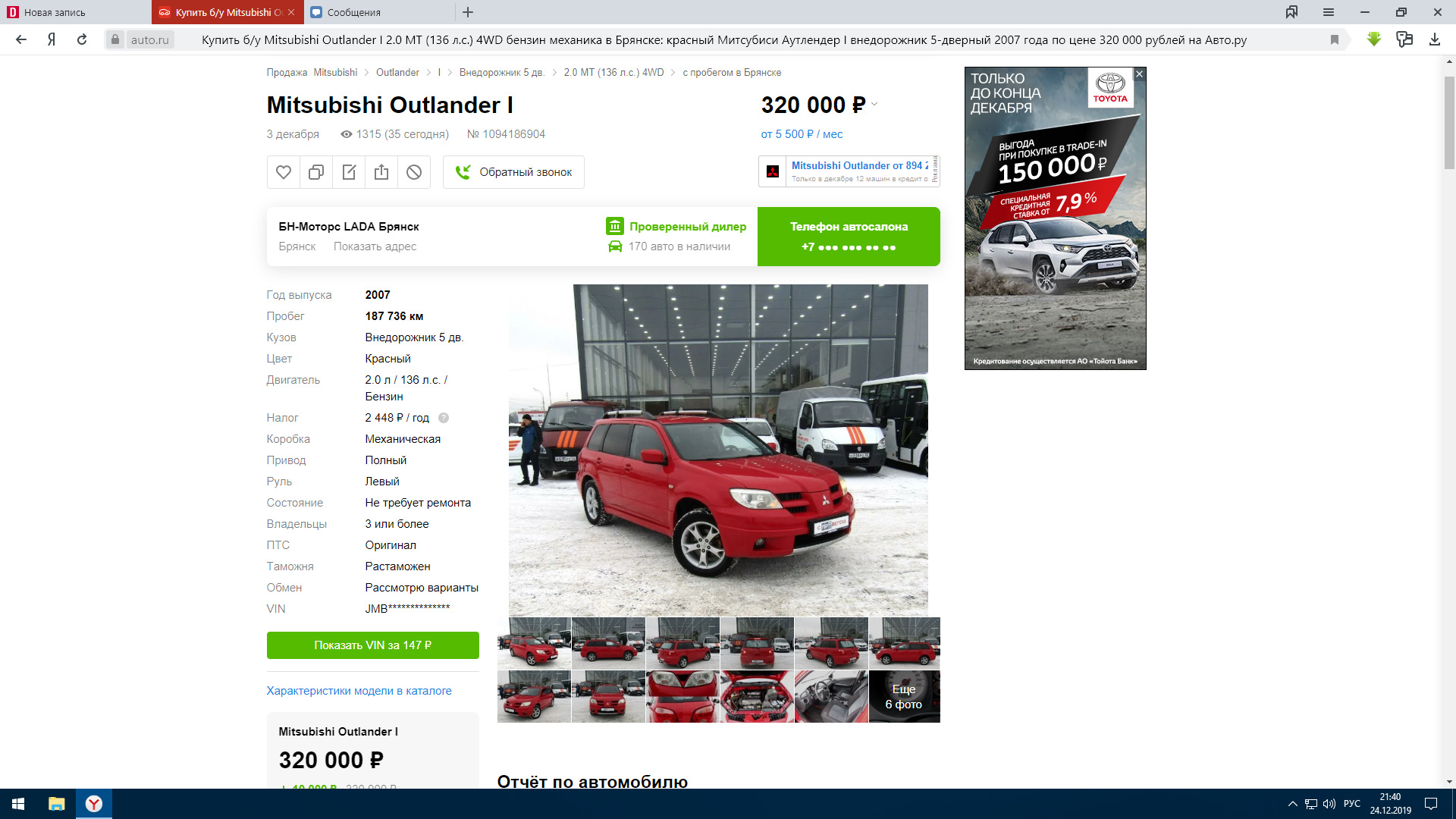Screen dimensions: 1456x819
Task: Open Mitsubishi breadcrumb link
Action: (335, 73)
